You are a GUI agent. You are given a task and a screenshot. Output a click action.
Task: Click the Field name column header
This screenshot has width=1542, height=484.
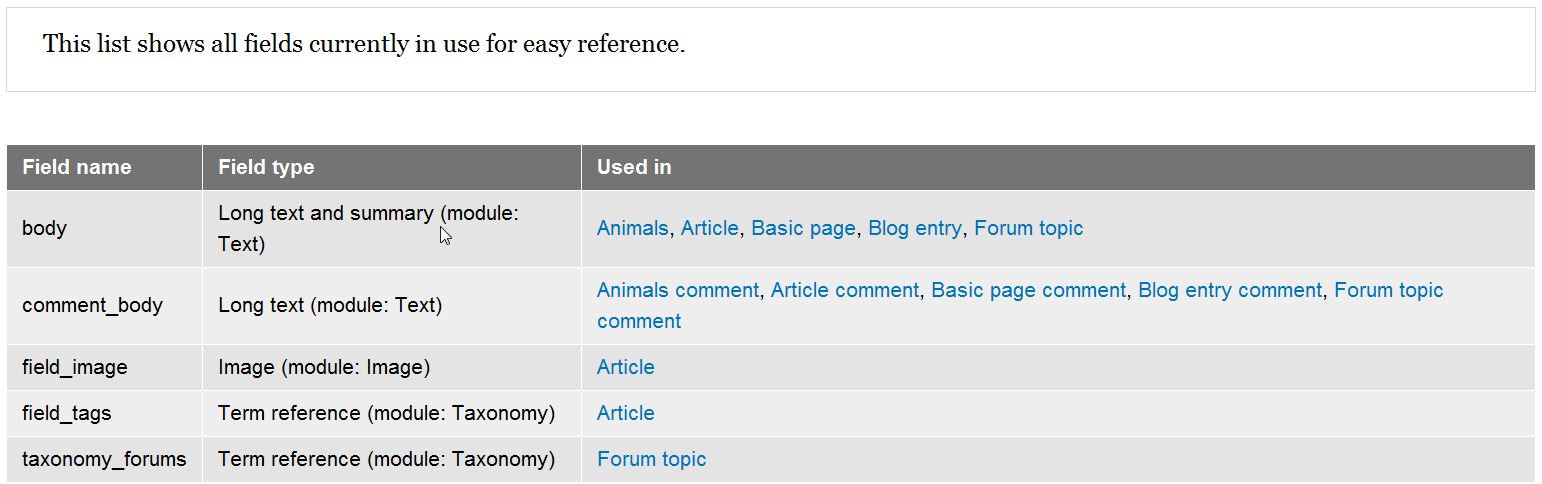(77, 167)
